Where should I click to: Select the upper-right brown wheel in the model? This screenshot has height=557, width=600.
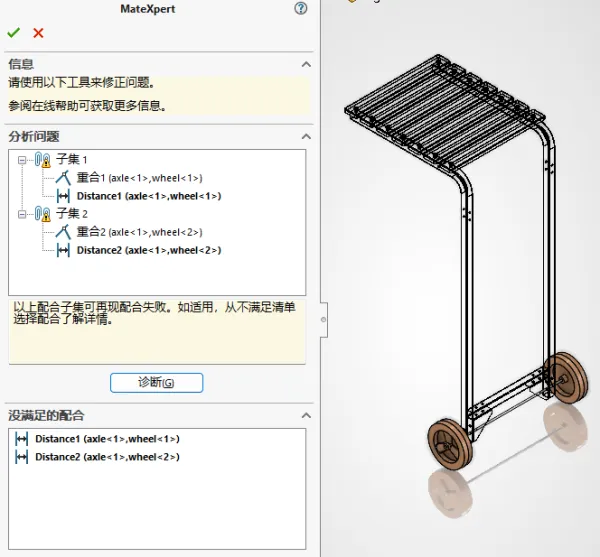pyautogui.click(x=566, y=378)
